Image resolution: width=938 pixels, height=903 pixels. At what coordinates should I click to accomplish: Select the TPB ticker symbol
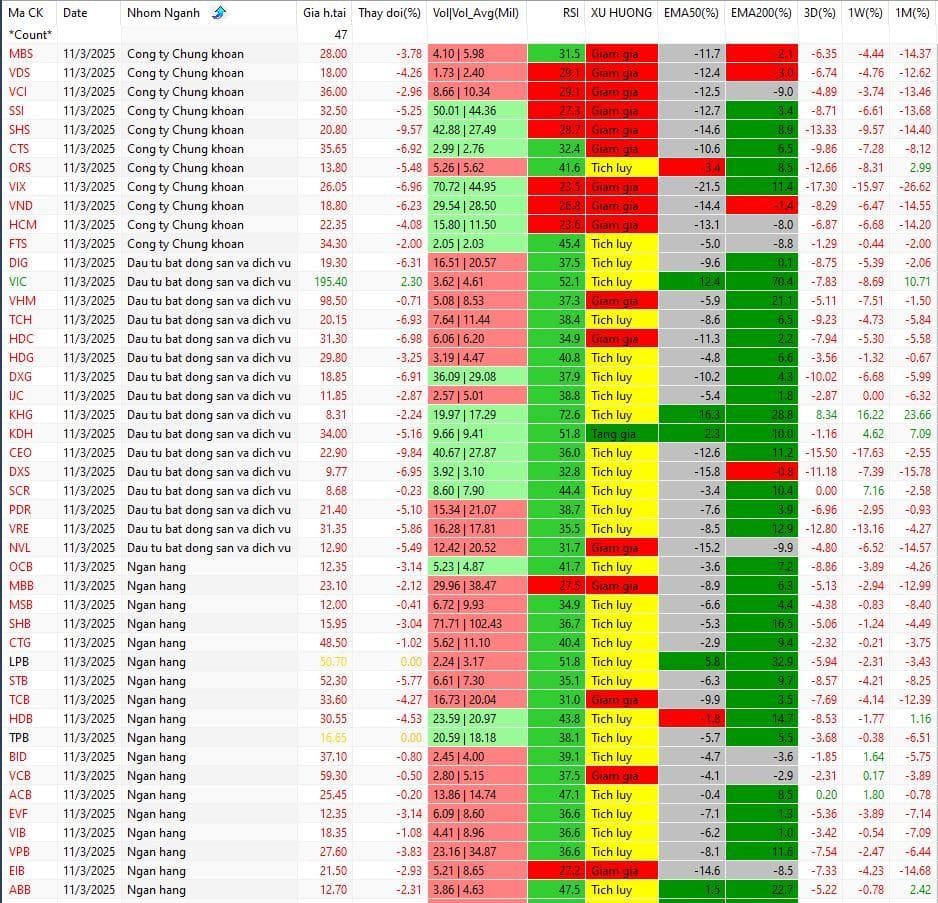pos(19,738)
